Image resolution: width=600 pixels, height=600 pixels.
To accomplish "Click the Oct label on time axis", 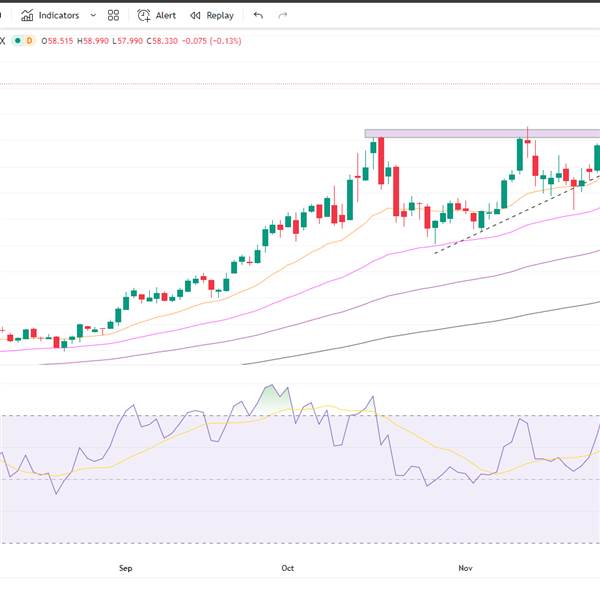I will click(287, 568).
